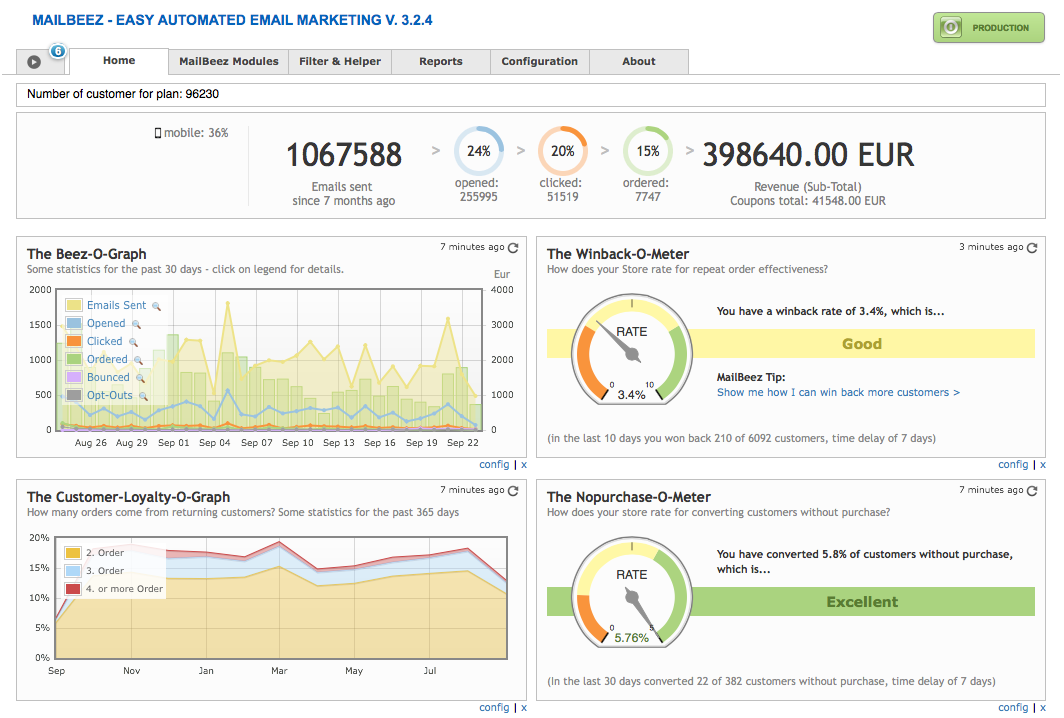Click the Winback-O-Meter rate gauge
This screenshot has width=1064, height=718.
click(x=632, y=350)
